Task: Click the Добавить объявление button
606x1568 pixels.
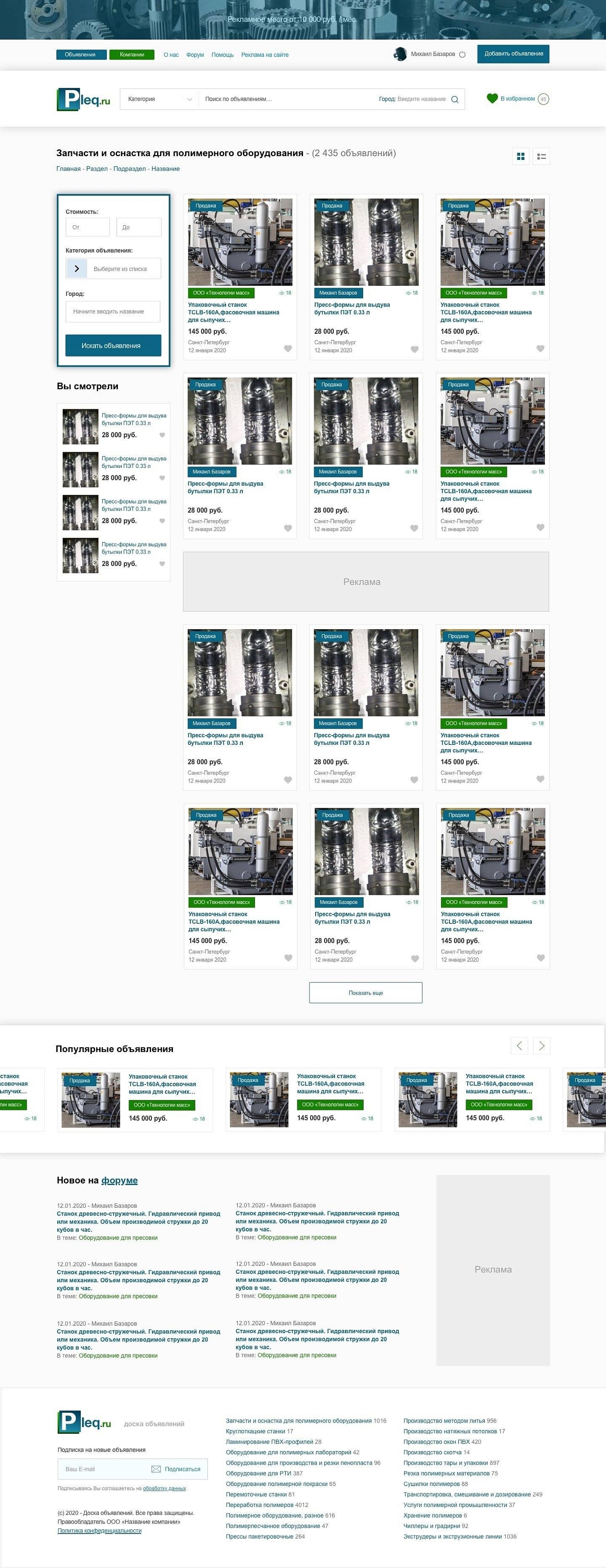Action: pos(513,54)
